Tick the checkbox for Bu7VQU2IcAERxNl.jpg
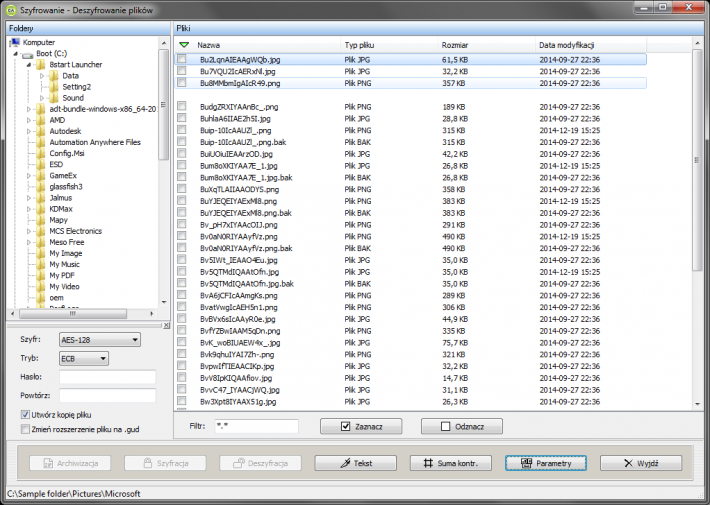Image resolution: width=710 pixels, height=505 pixels. point(182,71)
